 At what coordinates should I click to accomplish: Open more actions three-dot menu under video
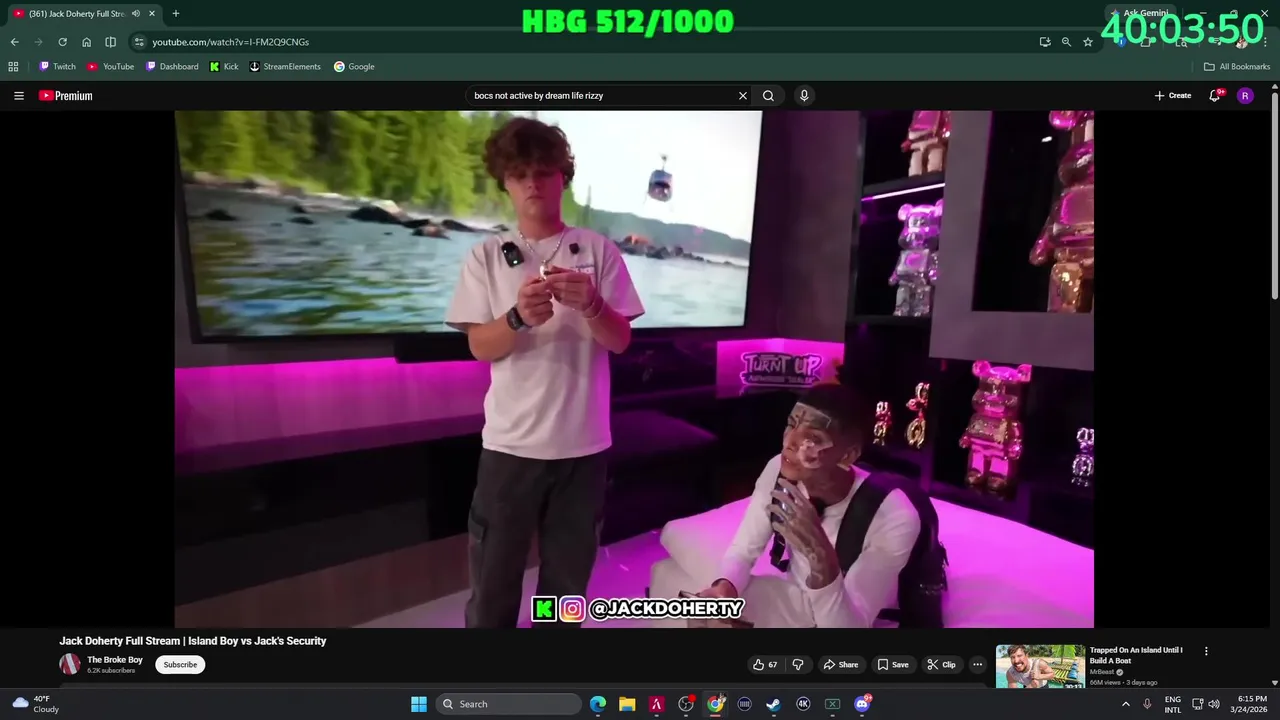point(978,665)
